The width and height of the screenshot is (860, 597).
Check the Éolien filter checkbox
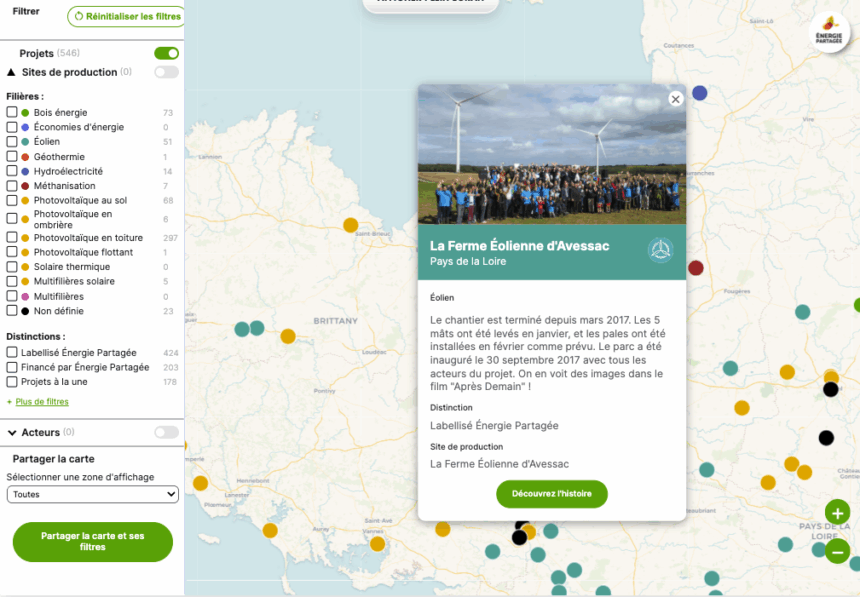click(12, 142)
